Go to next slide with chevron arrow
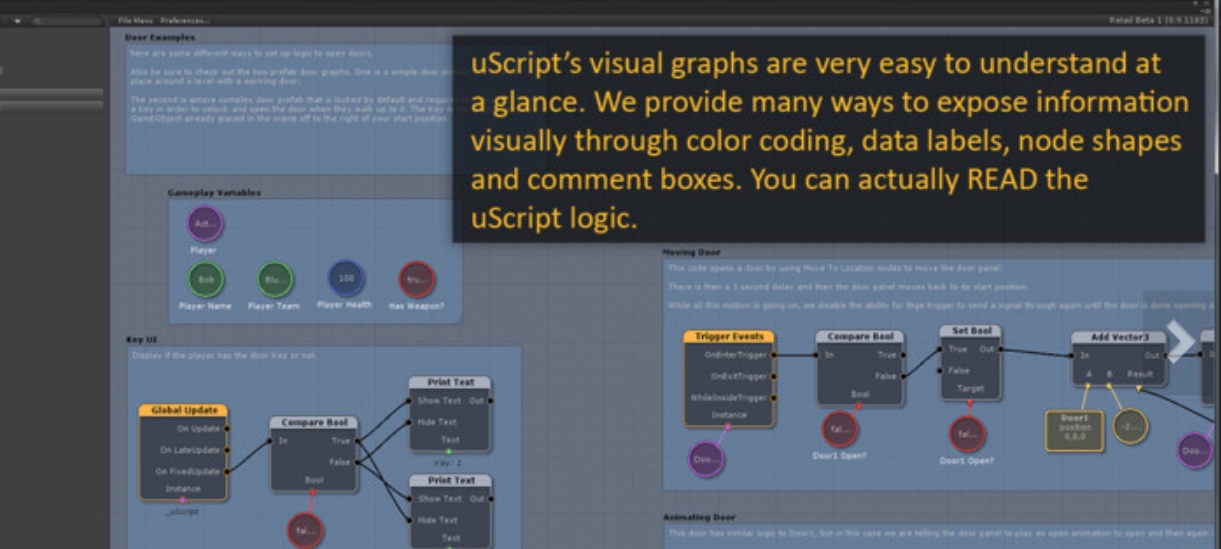Screen dimensions: 1221x549 (x=1181, y=341)
